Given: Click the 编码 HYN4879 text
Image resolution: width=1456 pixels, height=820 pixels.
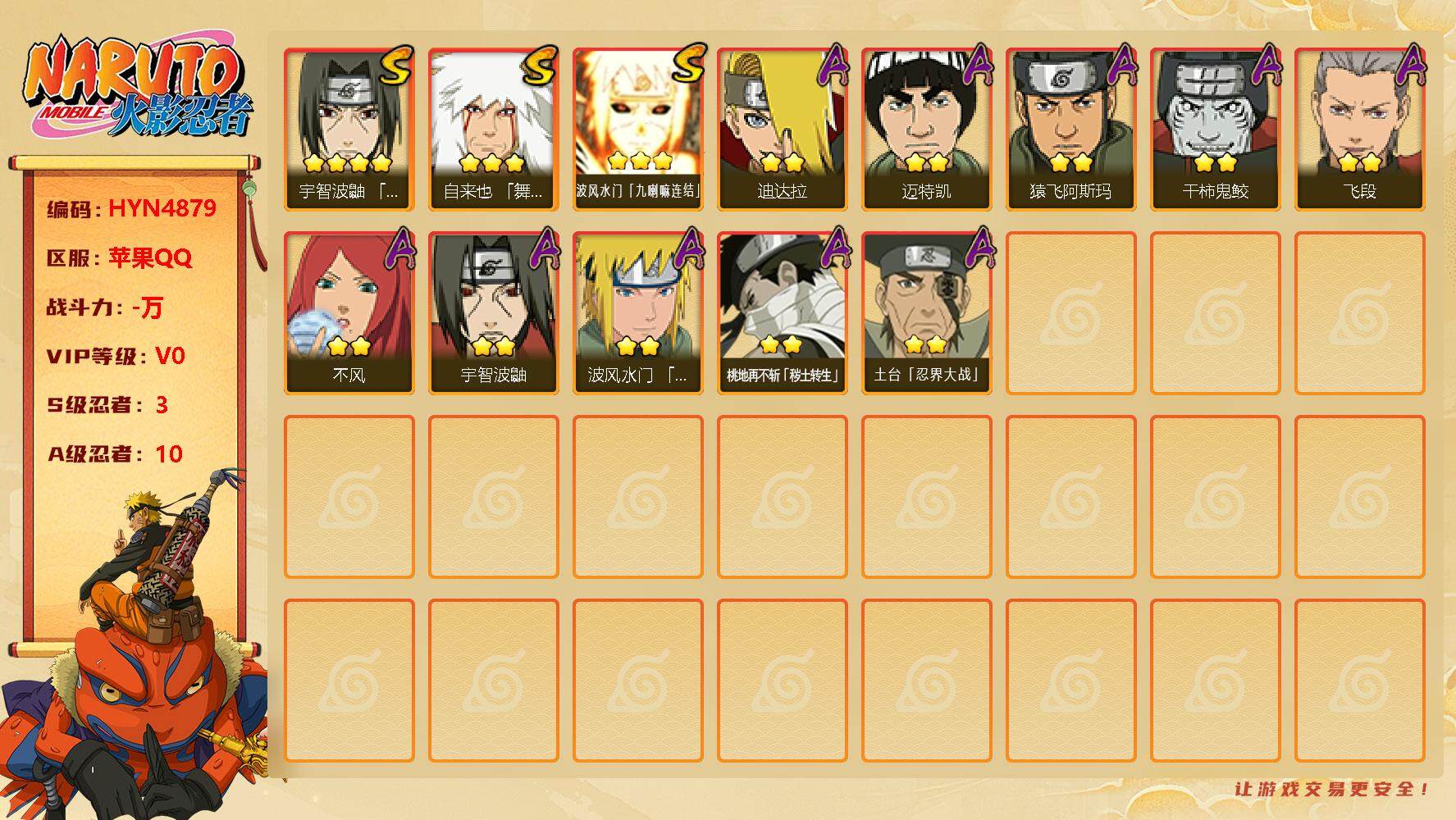Looking at the screenshot, I should [131, 208].
